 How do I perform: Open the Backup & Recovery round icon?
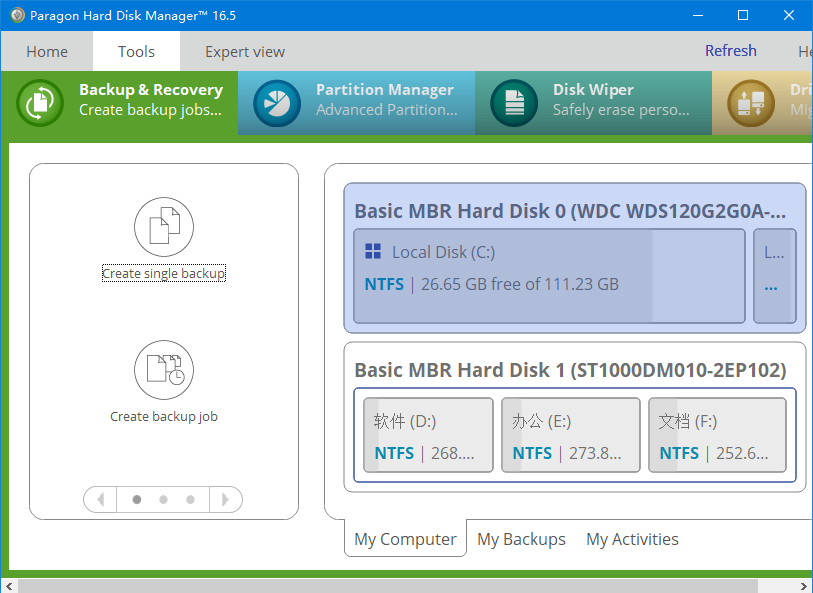pos(40,103)
